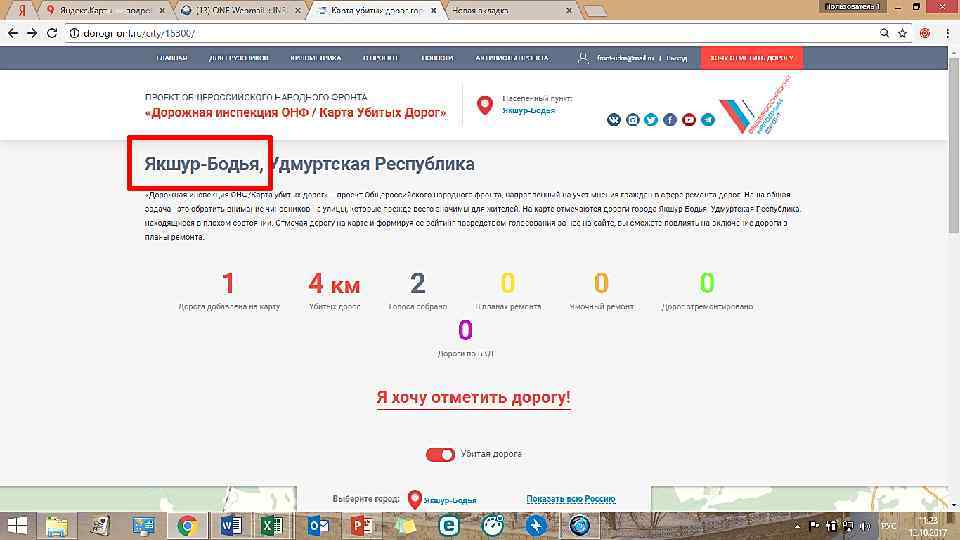Switch to the Yandex Maps browser tab
This screenshot has height=540, width=960.
click(105, 10)
